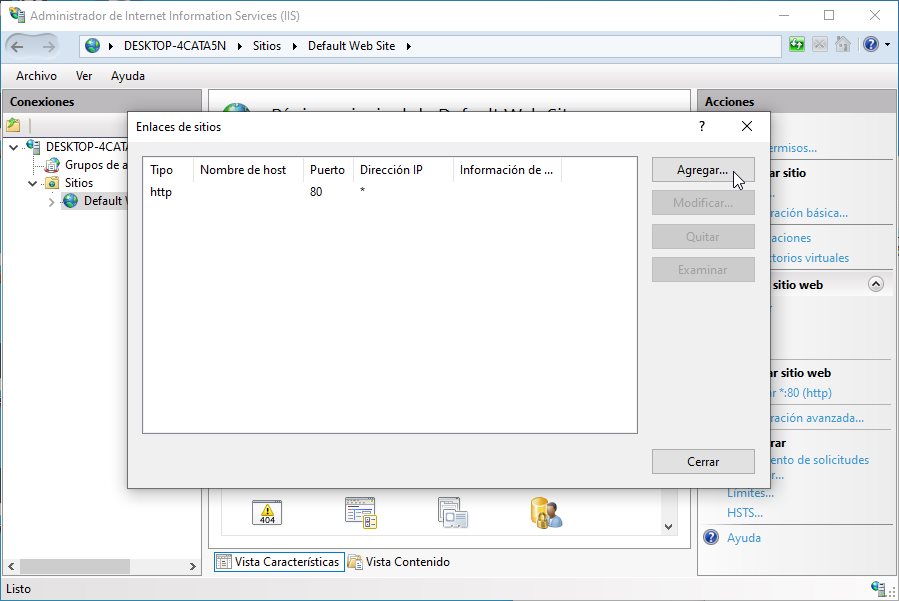
Task: Collapse the Sitios tree node
Action: click(33, 184)
